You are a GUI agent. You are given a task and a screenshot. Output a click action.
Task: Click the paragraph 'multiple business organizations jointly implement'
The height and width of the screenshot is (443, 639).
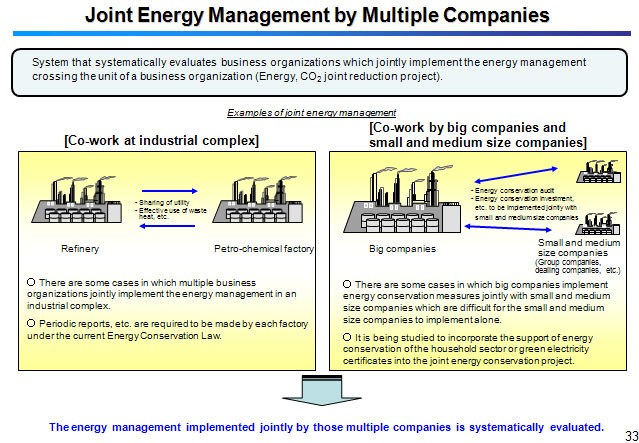coord(161,294)
